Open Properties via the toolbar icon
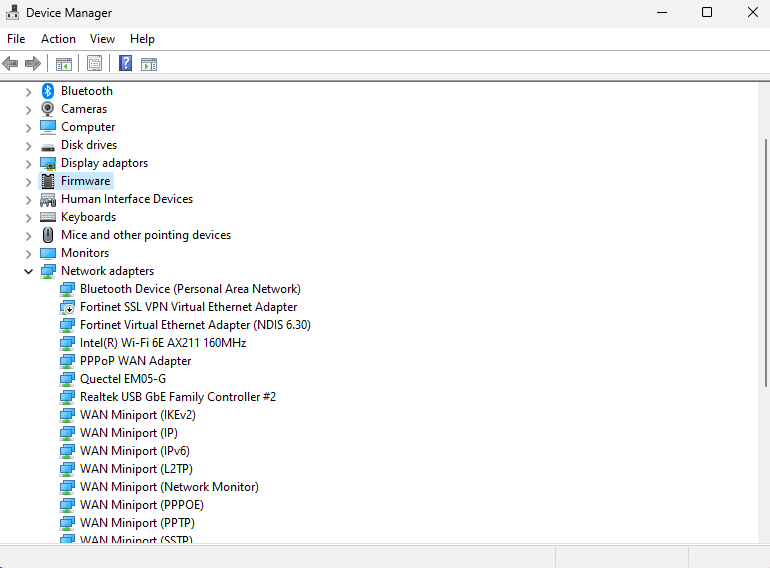Screen dimensions: 770x568 (x=94, y=63)
